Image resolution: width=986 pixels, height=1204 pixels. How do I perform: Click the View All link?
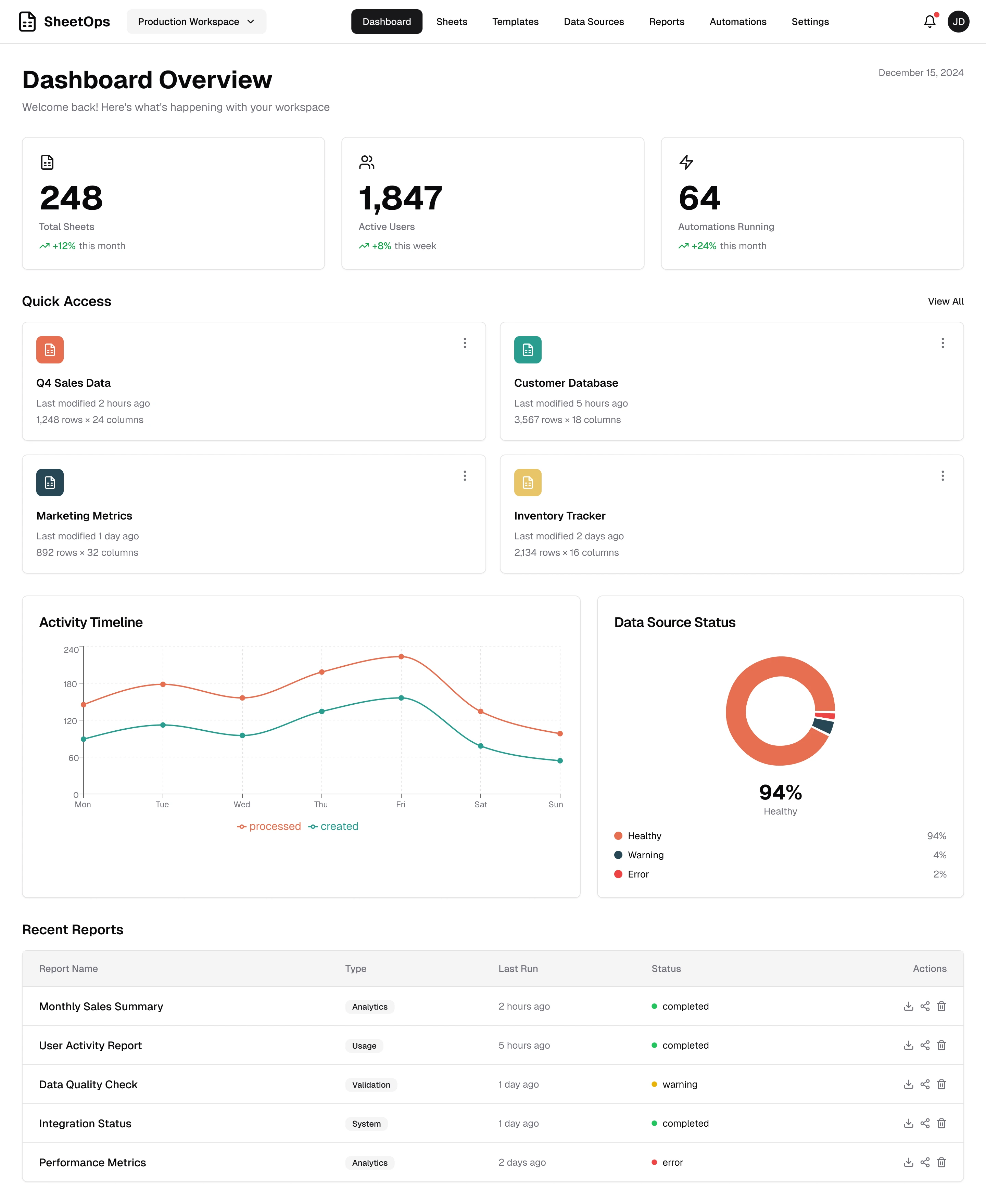(945, 302)
